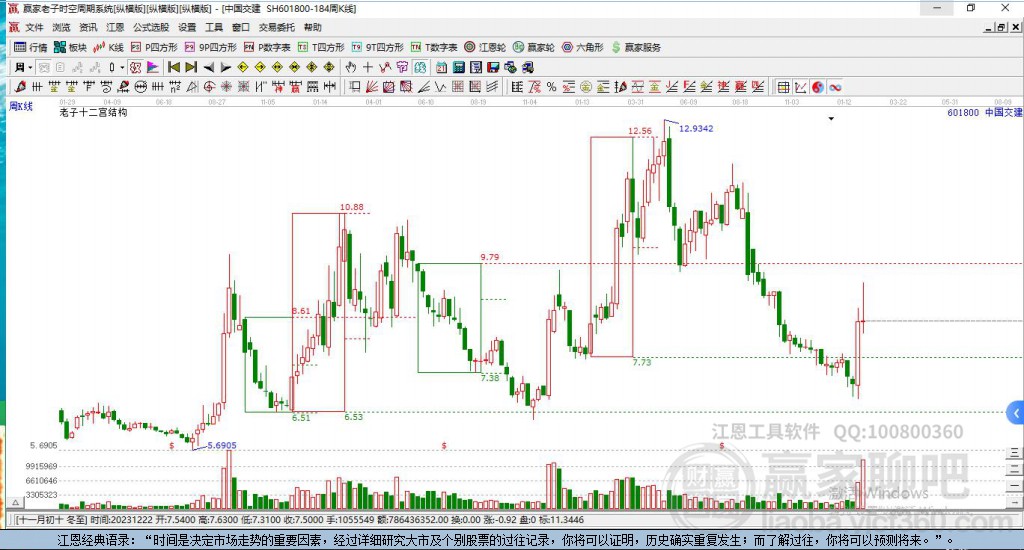Select the Gann fan lines tool
The image size is (1024, 550).
(372, 87)
